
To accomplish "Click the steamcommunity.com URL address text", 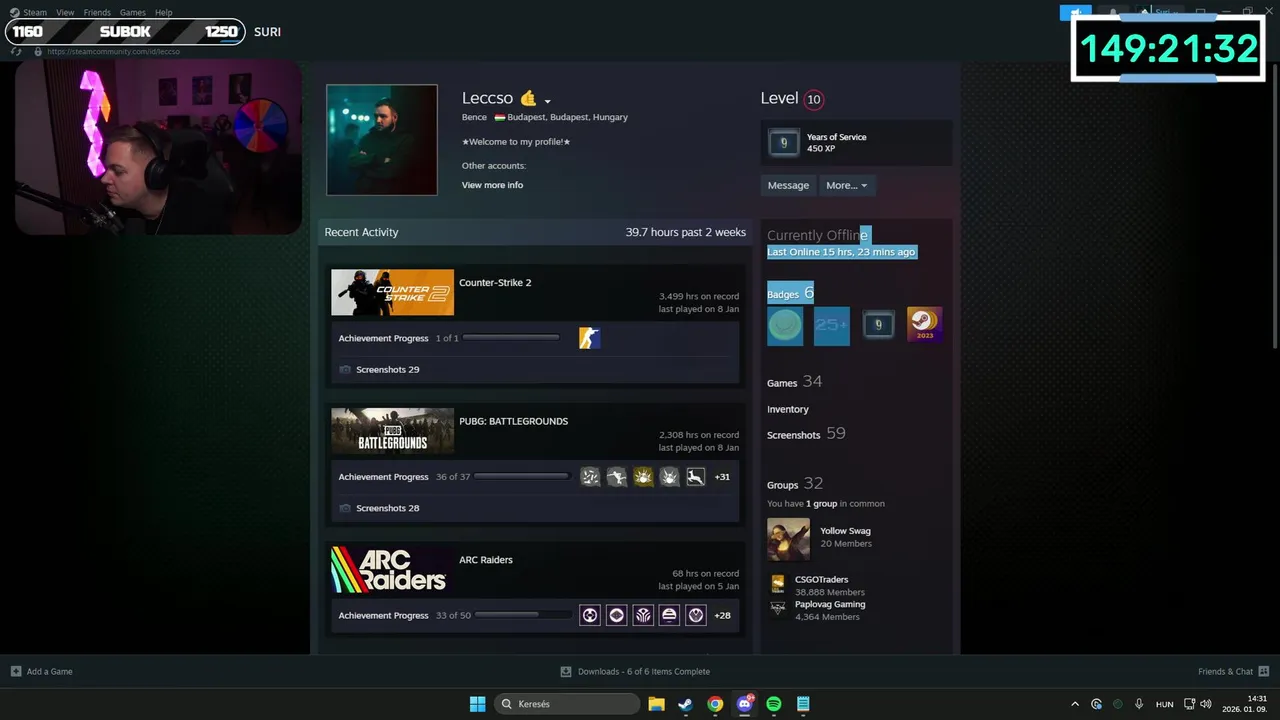I will [113, 51].
